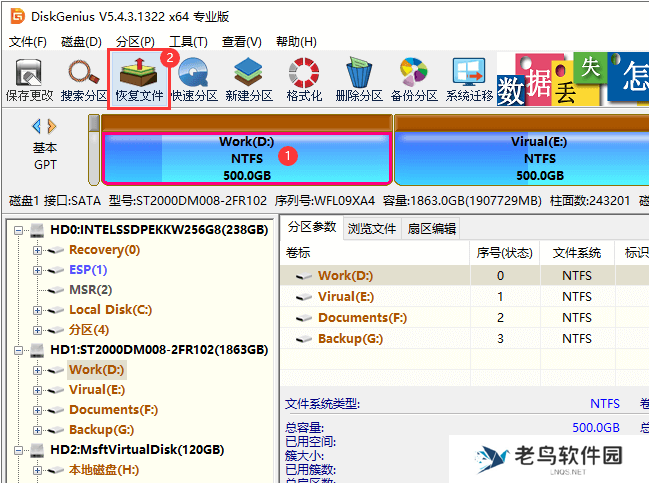Image resolution: width=649 pixels, height=485 pixels.
Task: Click the 新建分区 new partition icon
Action: click(x=249, y=80)
